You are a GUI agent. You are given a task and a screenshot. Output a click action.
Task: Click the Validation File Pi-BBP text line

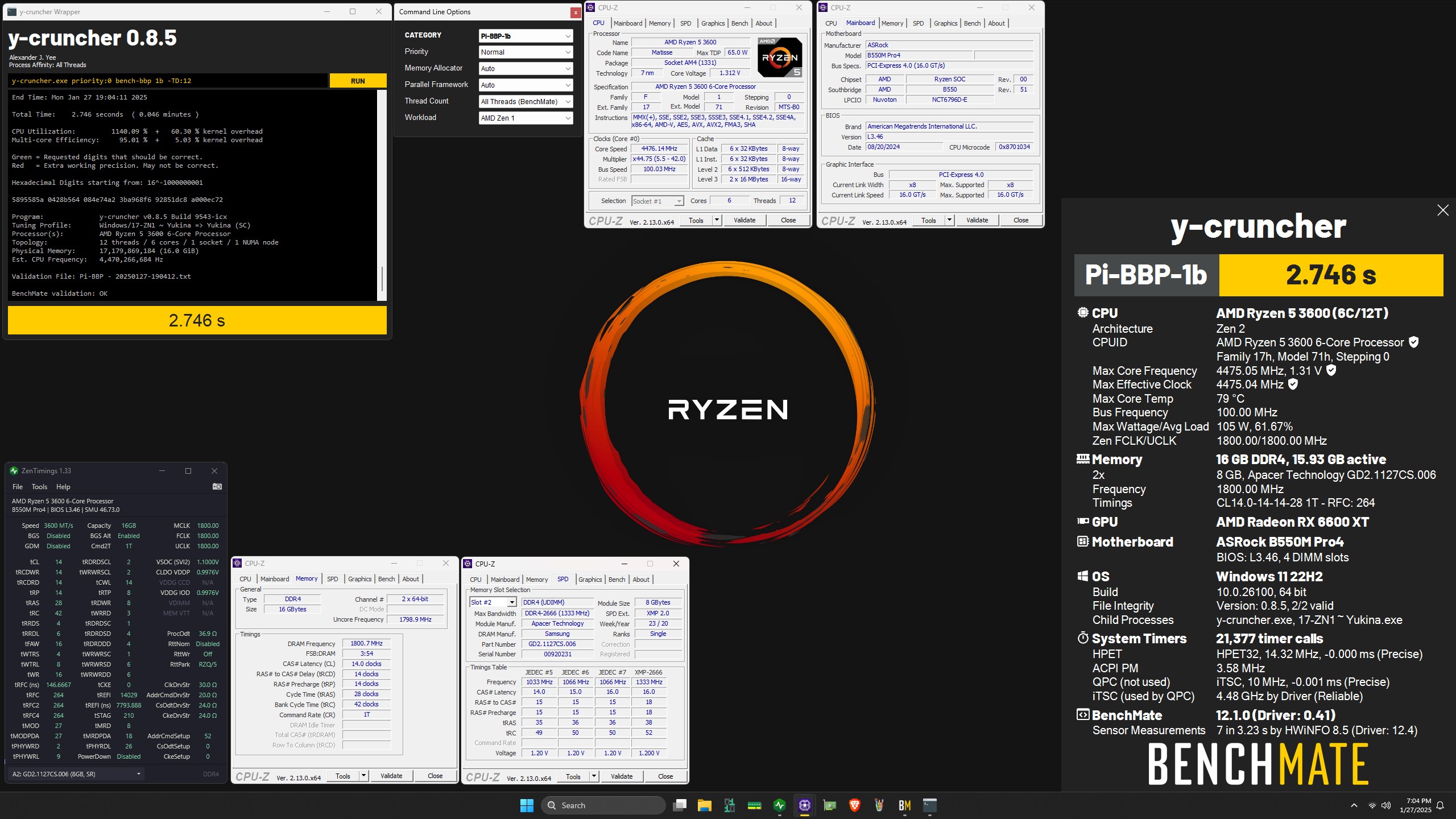pyautogui.click(x=101, y=276)
